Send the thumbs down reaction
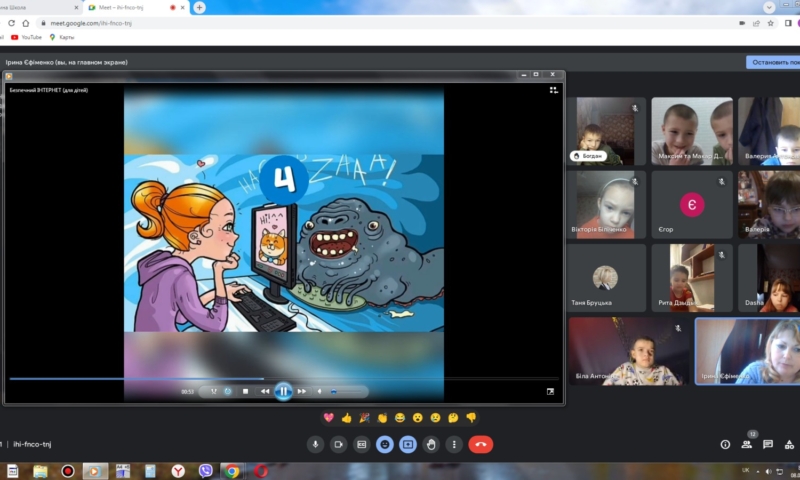The image size is (800, 480). (471, 418)
